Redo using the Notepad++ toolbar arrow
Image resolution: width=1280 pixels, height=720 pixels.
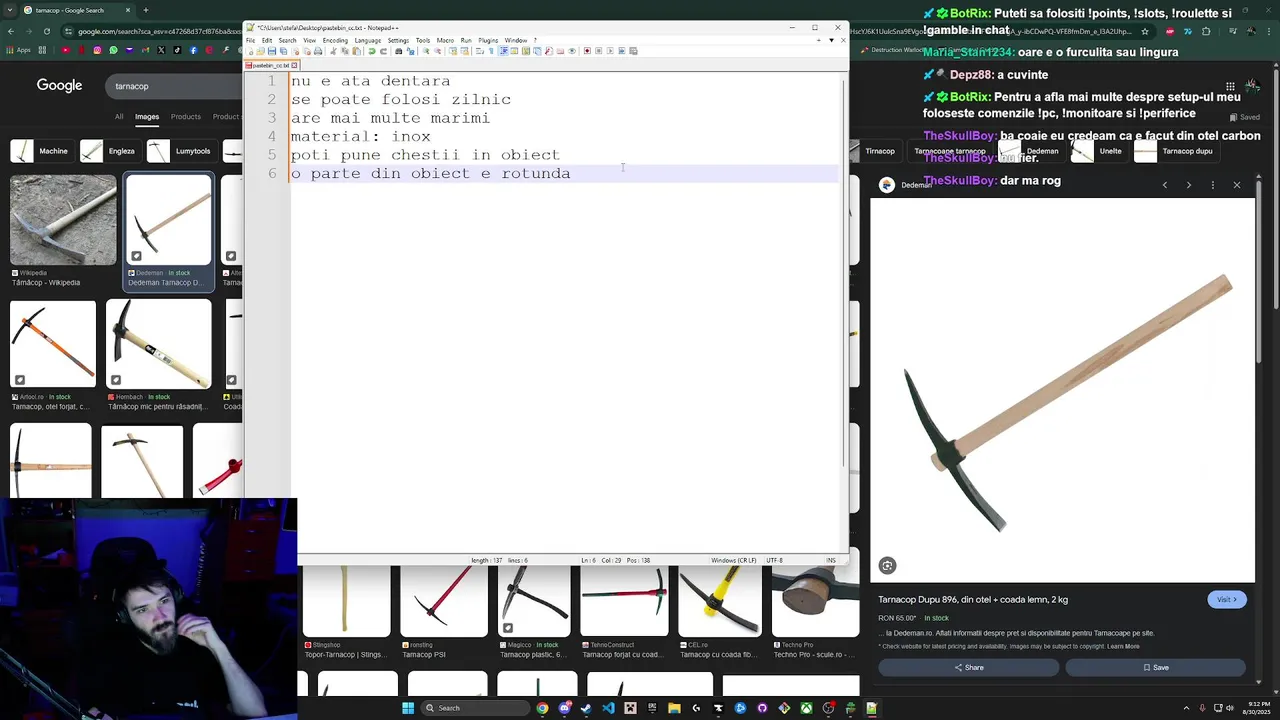(383, 50)
